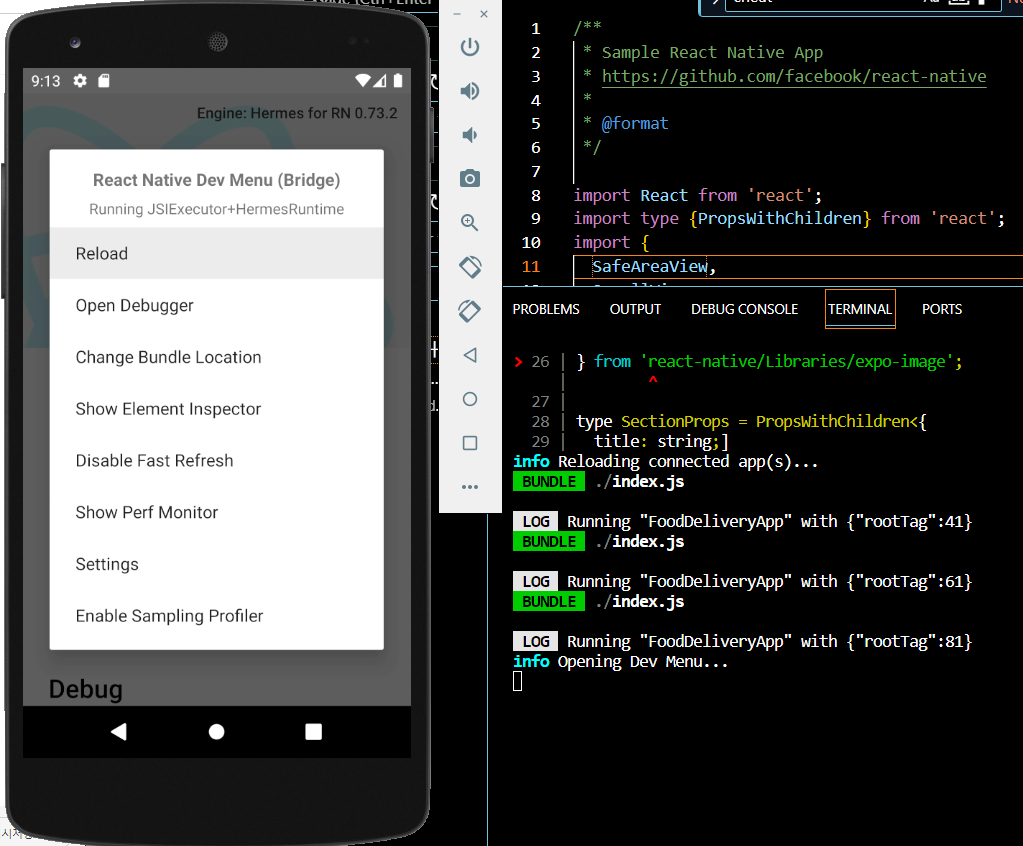1023x846 pixels.
Task: Open the github.com/facebook/react-native link
Action: (x=794, y=76)
